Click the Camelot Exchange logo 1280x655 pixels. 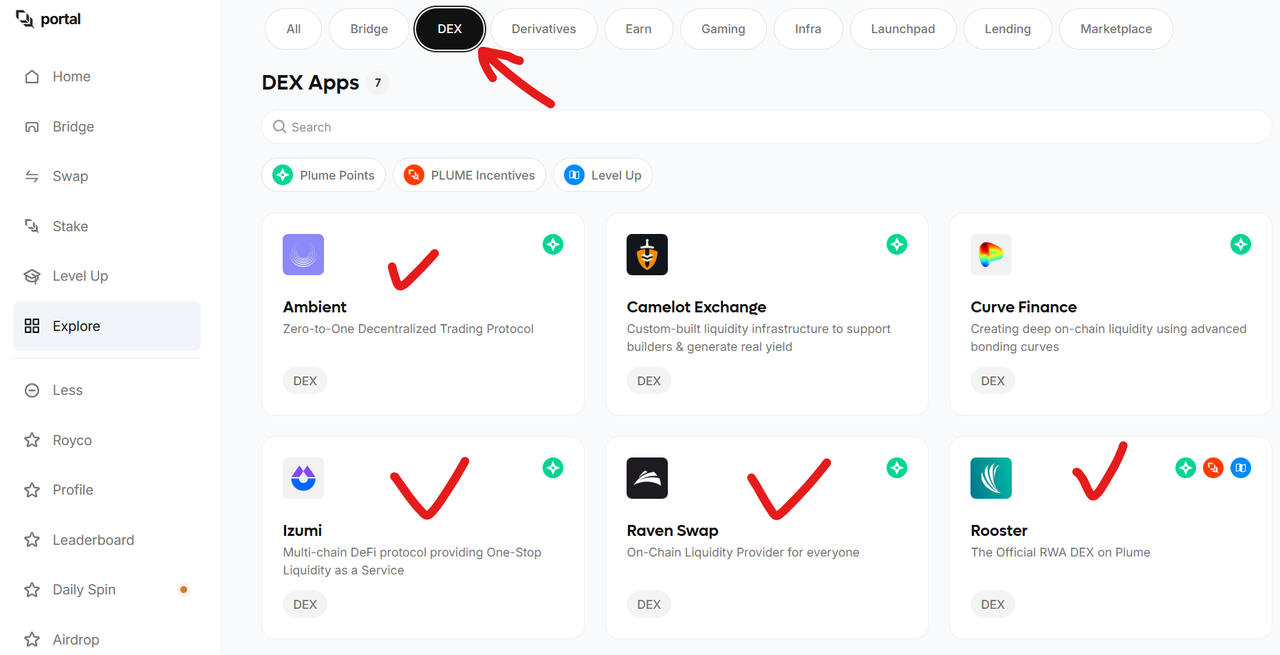click(647, 254)
